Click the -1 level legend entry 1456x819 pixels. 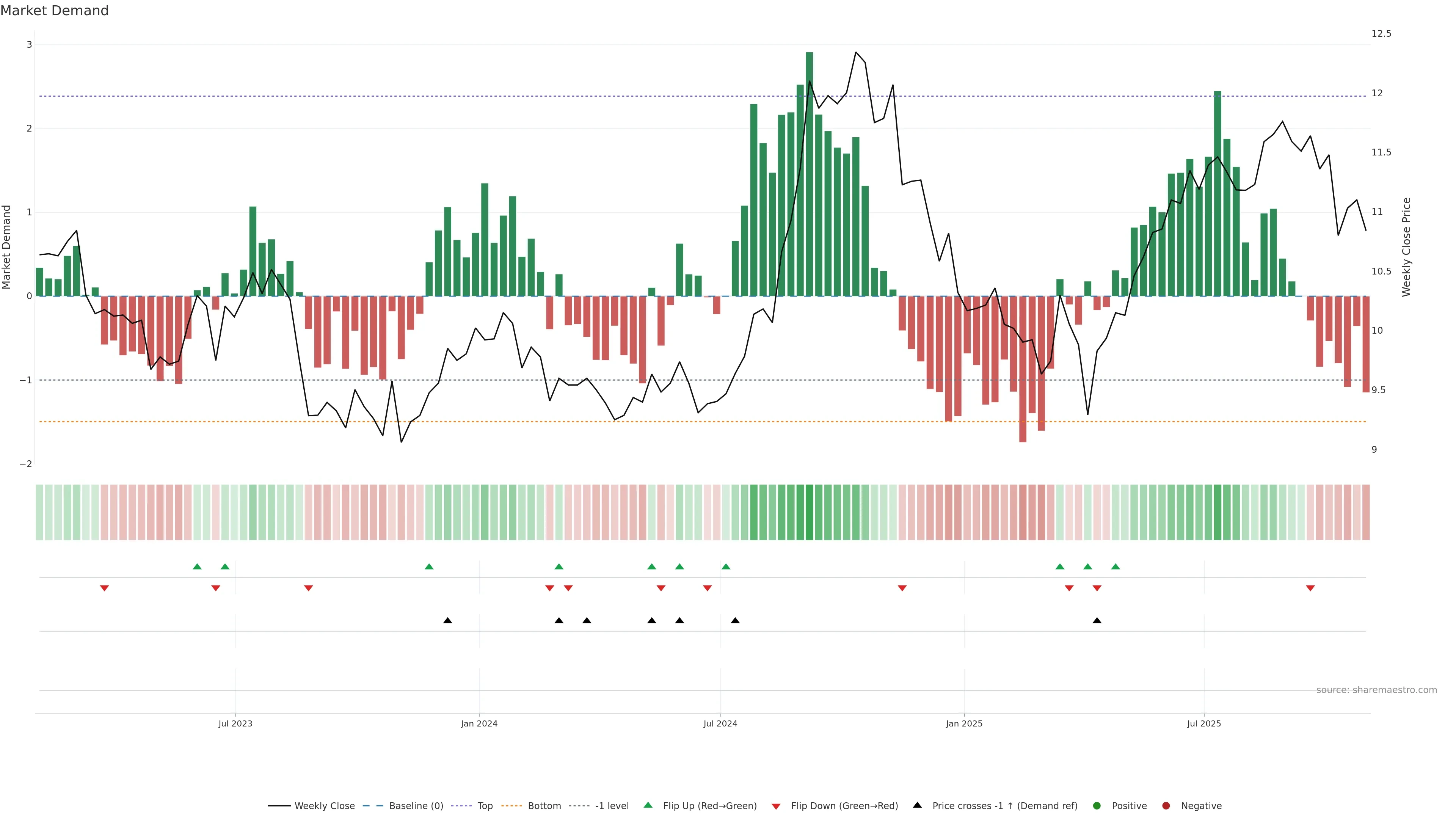(612, 806)
